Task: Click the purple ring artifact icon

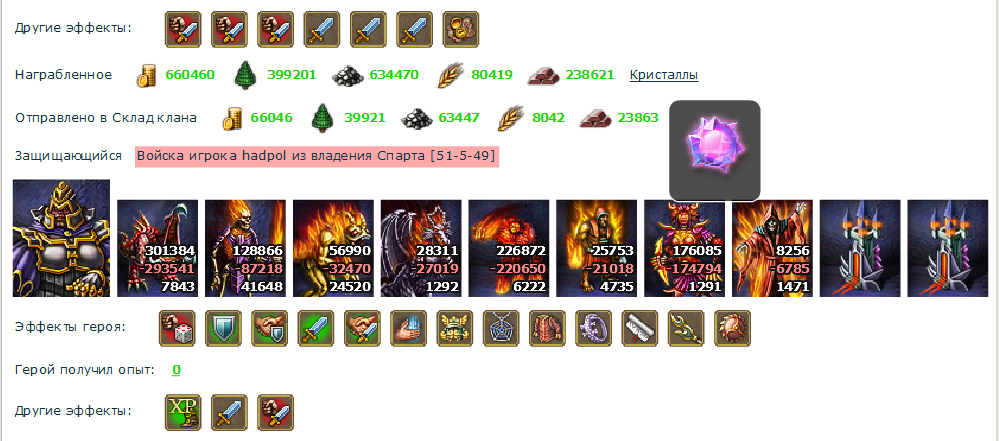Action: click(x=594, y=328)
